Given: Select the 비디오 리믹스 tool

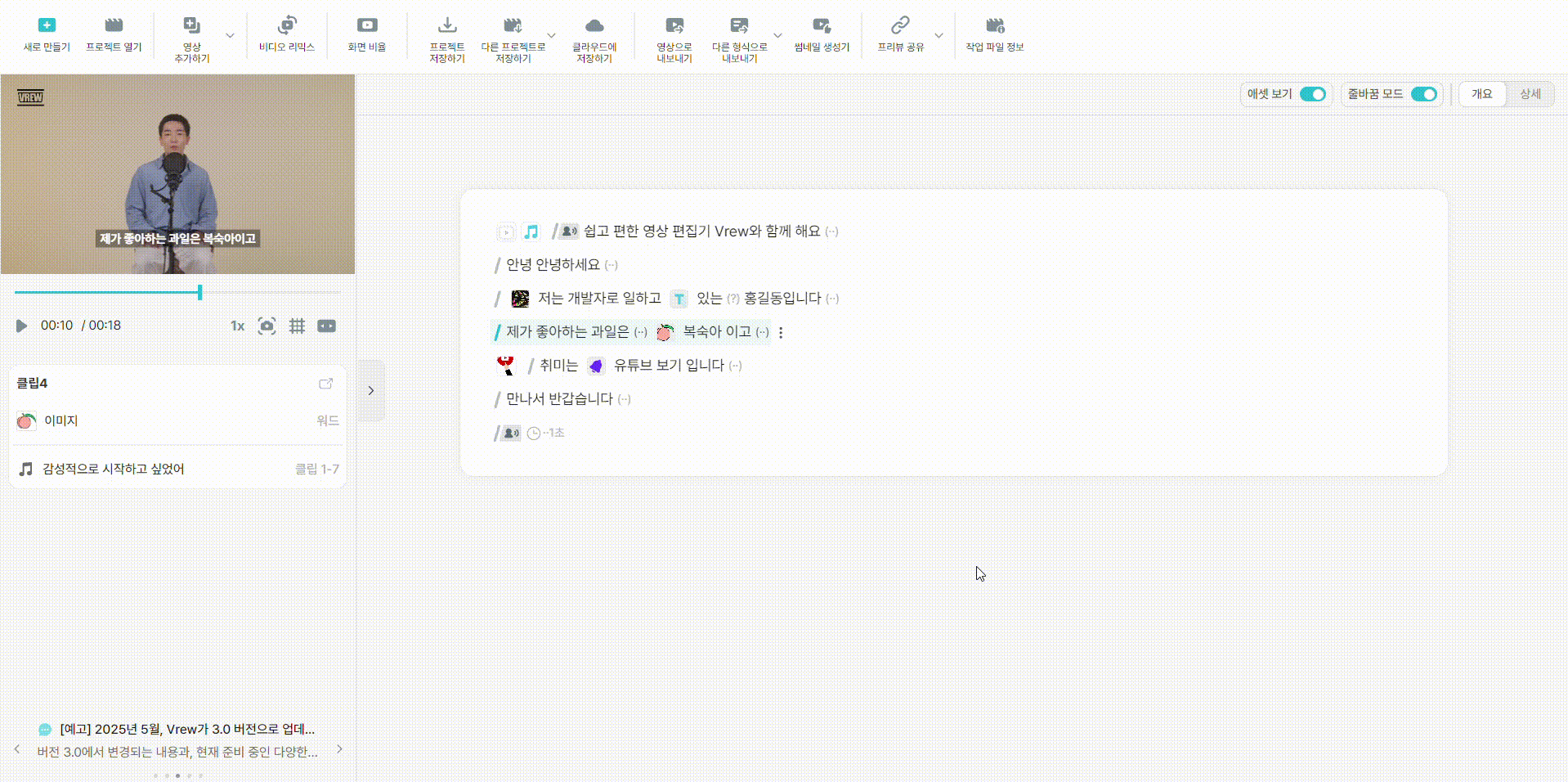Looking at the screenshot, I should pyautogui.click(x=286, y=34).
